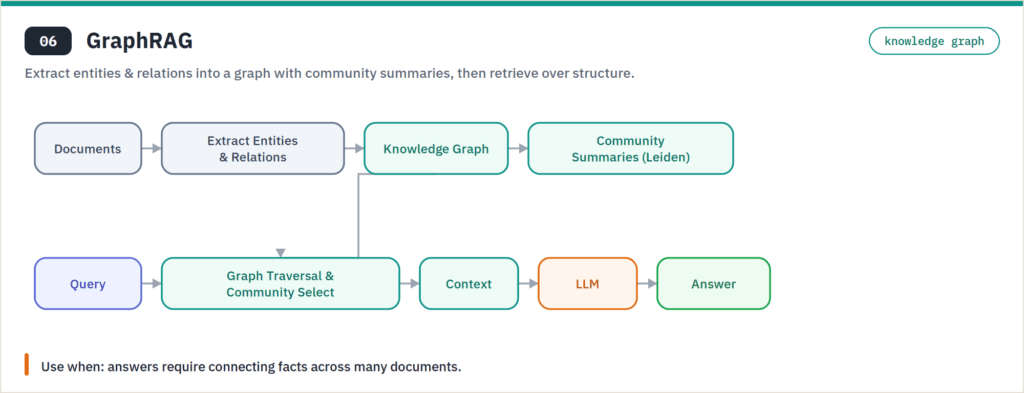The height and width of the screenshot is (393, 1024).
Task: Click the Documents node
Action: tap(88, 148)
